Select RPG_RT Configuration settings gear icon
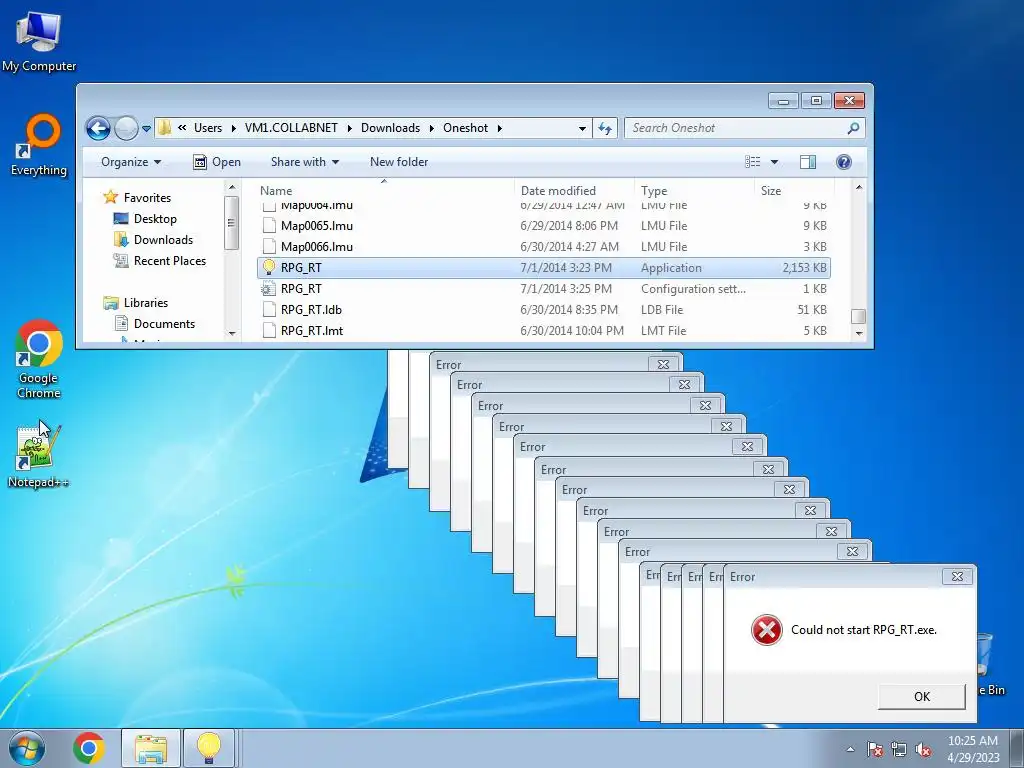The image size is (1024, 768). pos(268,289)
